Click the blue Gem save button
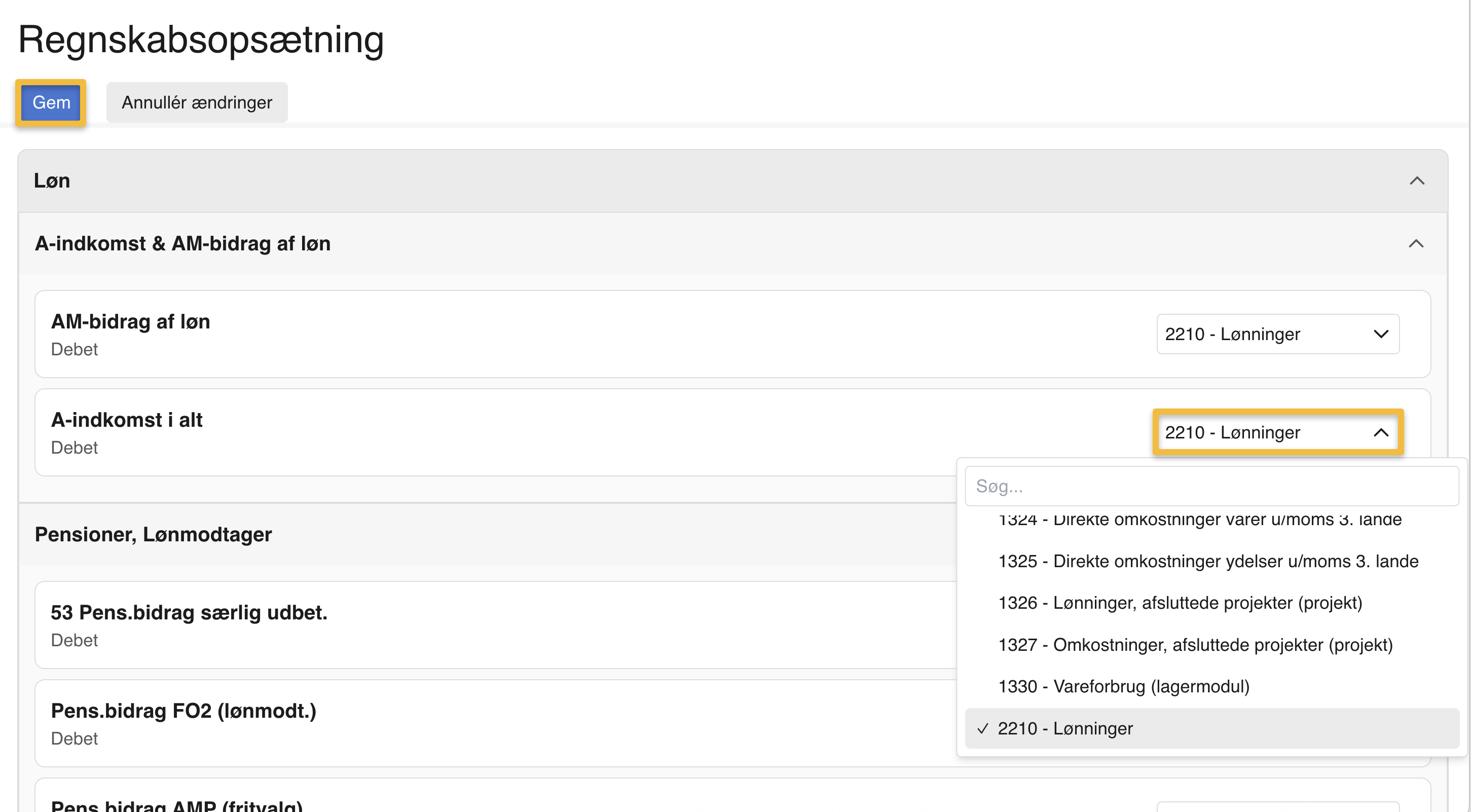The image size is (1471, 812). pyautogui.click(x=51, y=103)
